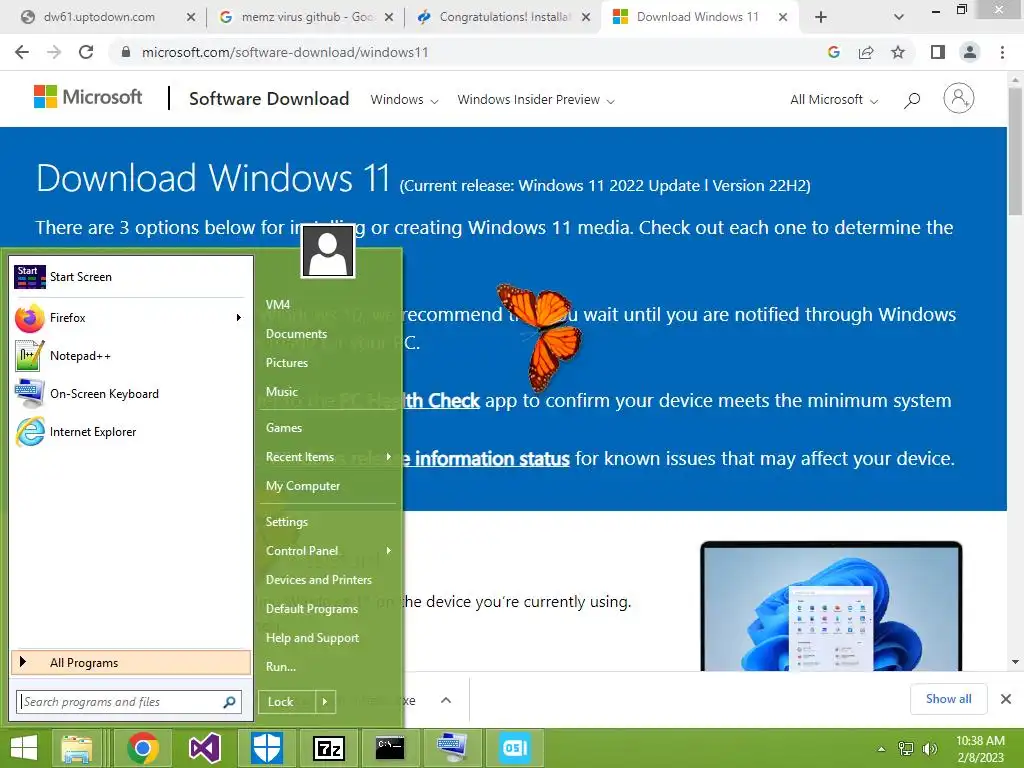The height and width of the screenshot is (768, 1024).
Task: Open Default Programs from Start menu
Action: (x=312, y=609)
